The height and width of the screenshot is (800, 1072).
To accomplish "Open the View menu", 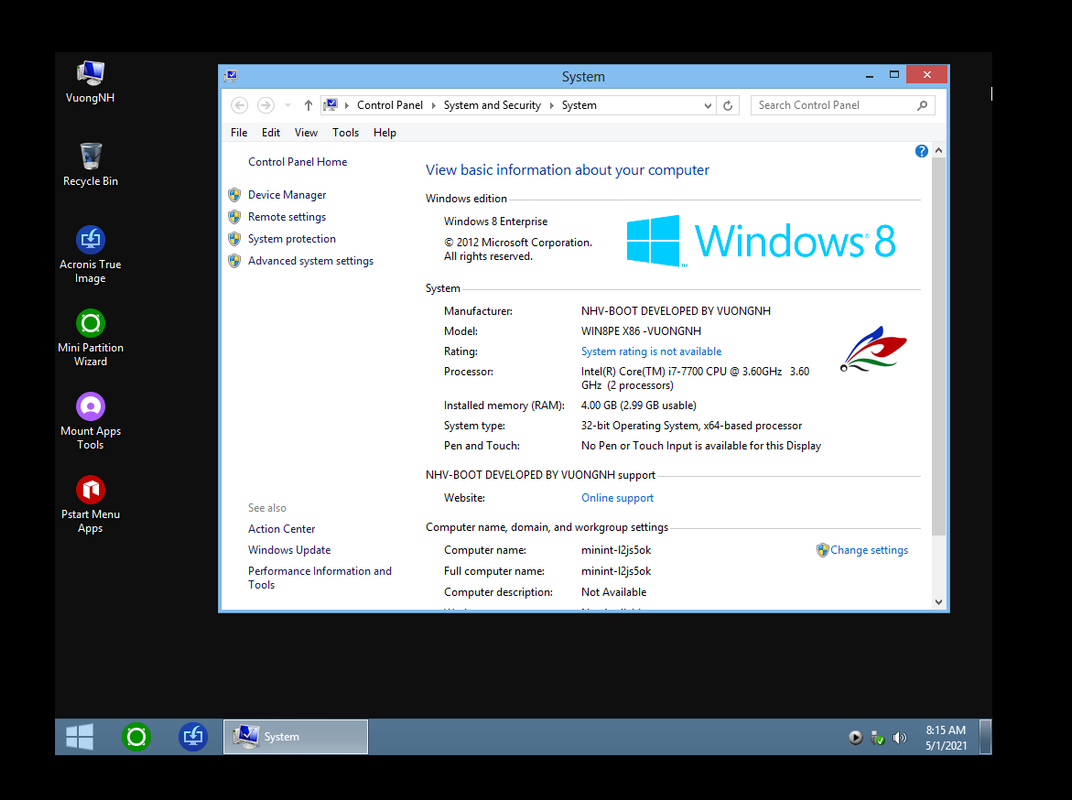I will point(306,133).
